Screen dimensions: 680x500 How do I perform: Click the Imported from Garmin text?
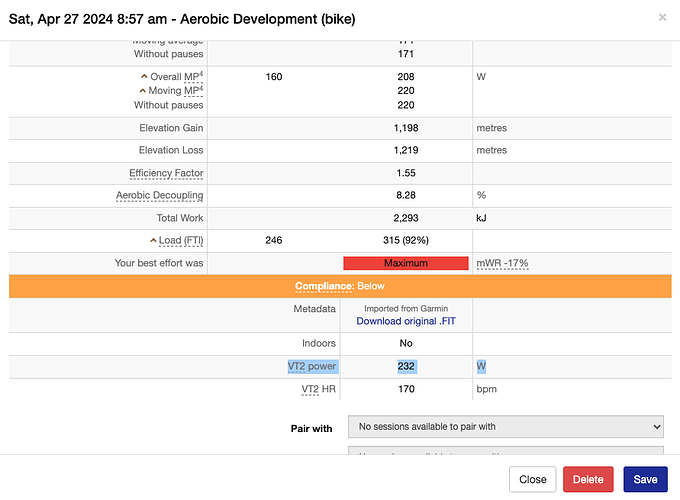[x=406, y=308]
